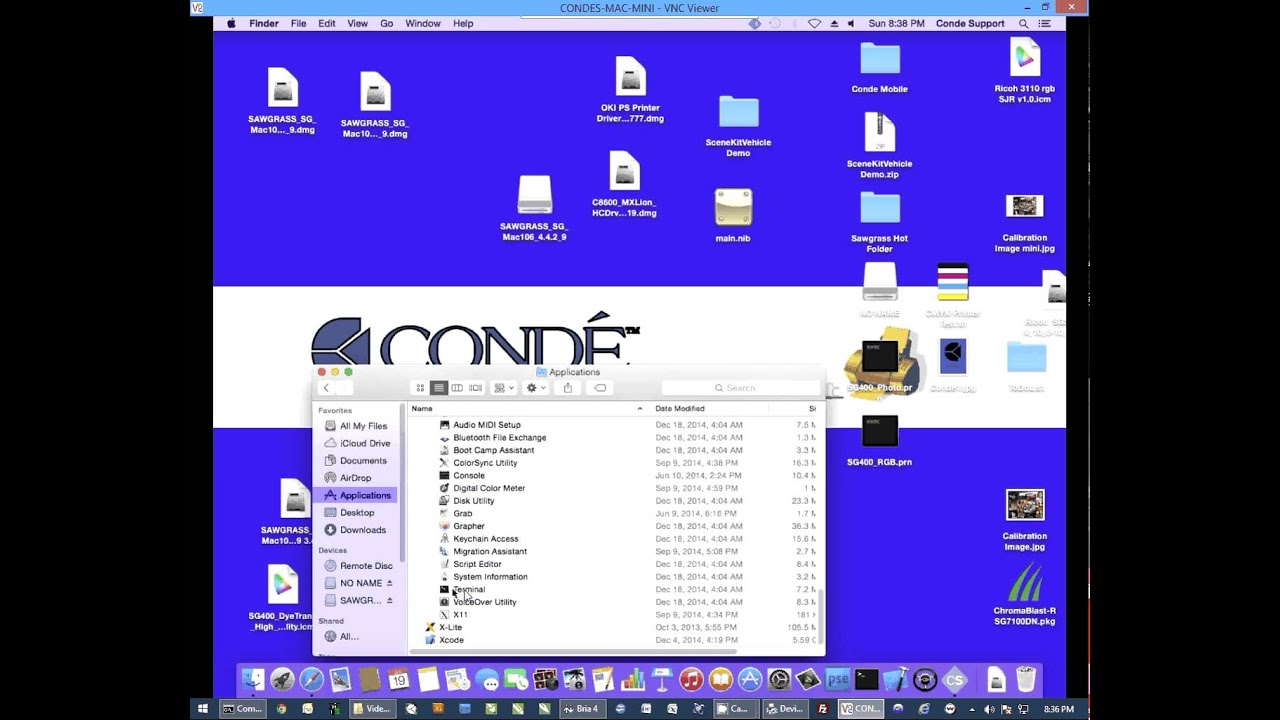Open Finder from the Dock
The width and height of the screenshot is (1280, 720).
(x=253, y=680)
